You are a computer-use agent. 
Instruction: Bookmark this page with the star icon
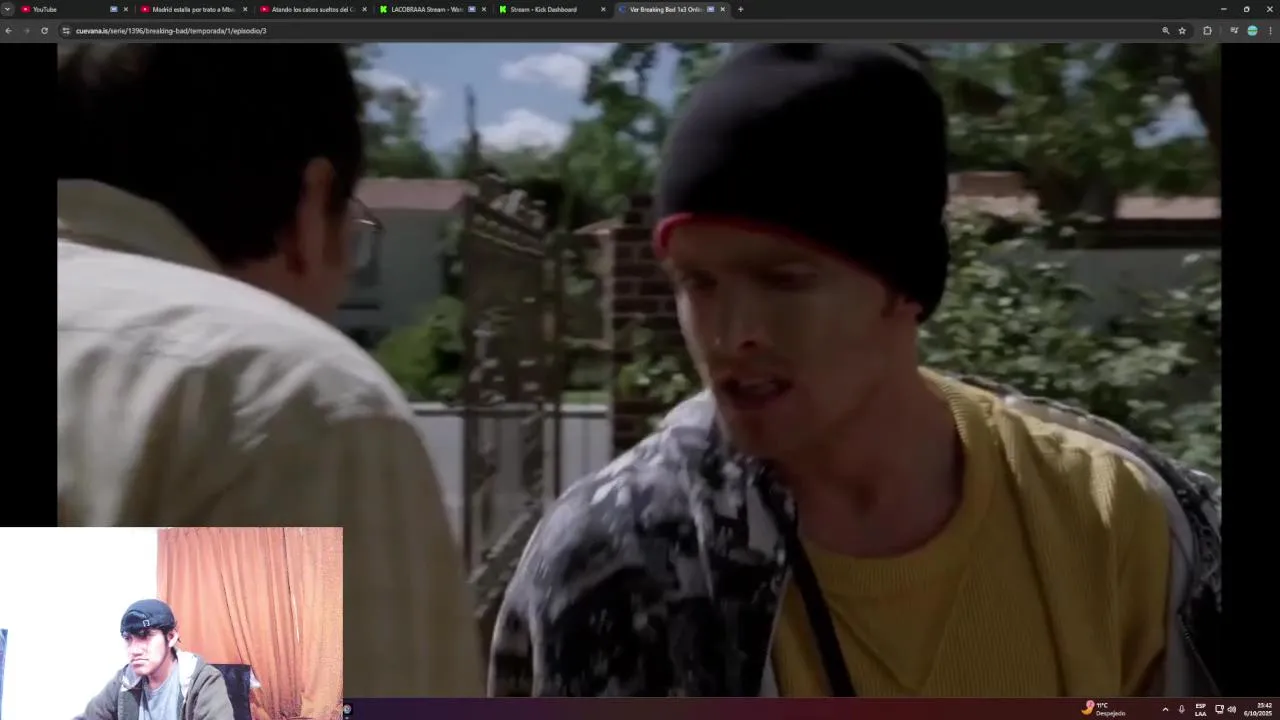click(1182, 31)
